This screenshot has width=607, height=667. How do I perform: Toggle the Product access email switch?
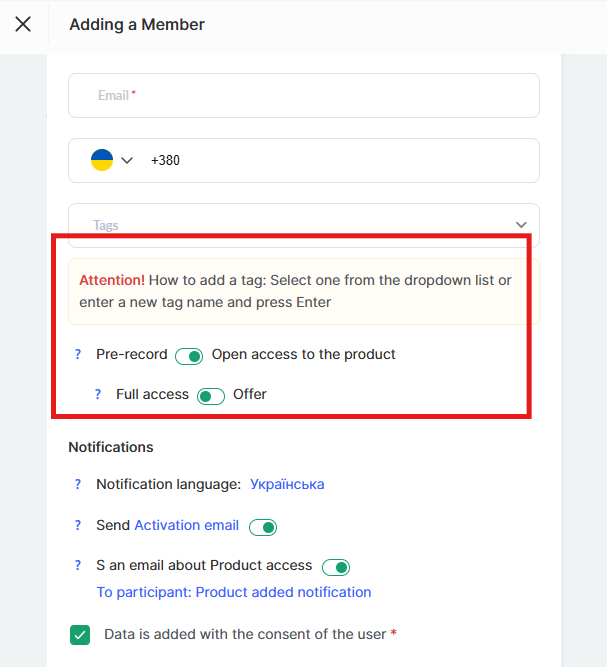point(336,567)
